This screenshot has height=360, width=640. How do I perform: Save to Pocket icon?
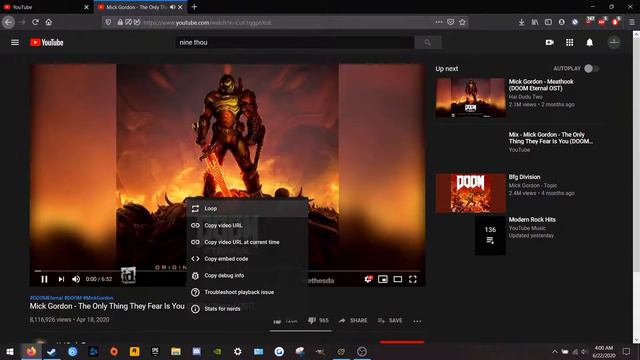(x=450, y=22)
